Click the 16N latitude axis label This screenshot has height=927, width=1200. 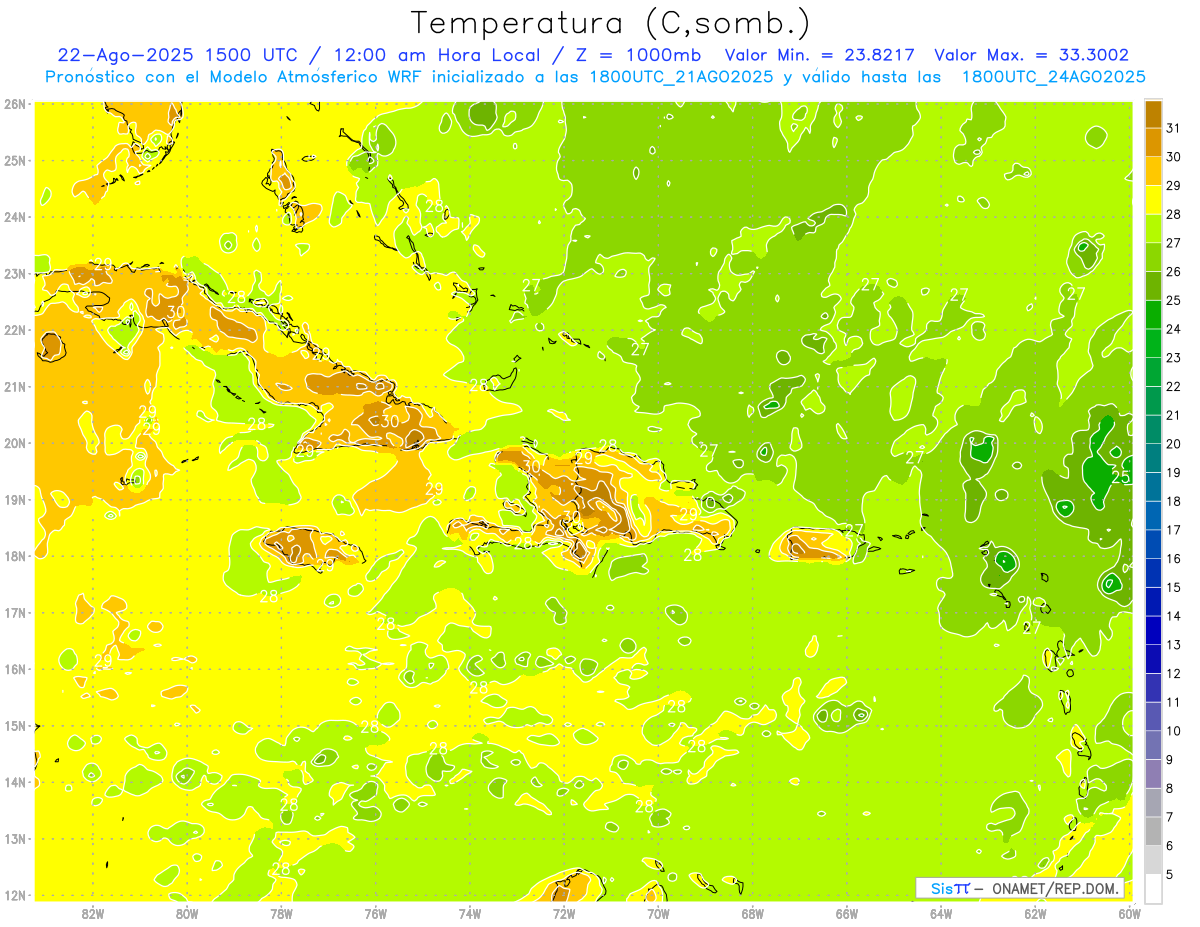[x=15, y=669]
